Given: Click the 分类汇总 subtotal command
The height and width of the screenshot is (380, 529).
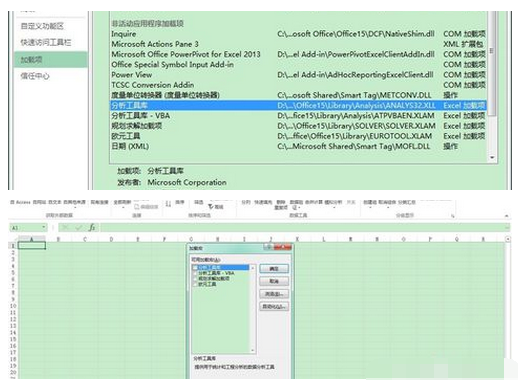Looking at the screenshot, I should 407,202.
